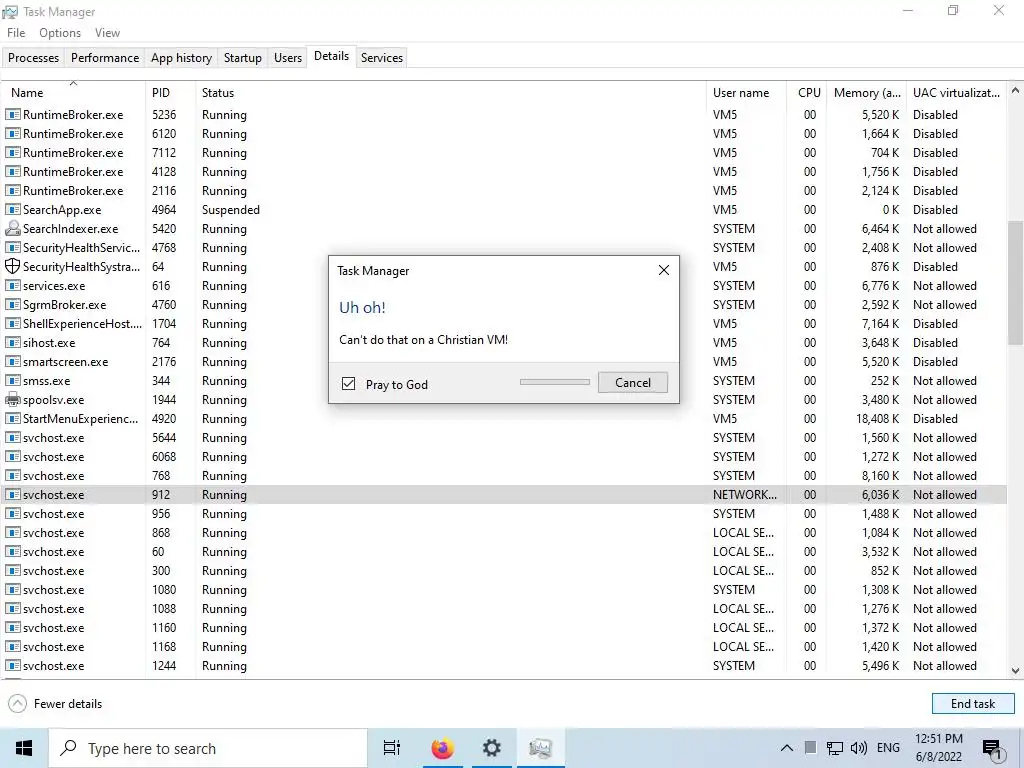Click the Task Manager tab Details

point(331,56)
